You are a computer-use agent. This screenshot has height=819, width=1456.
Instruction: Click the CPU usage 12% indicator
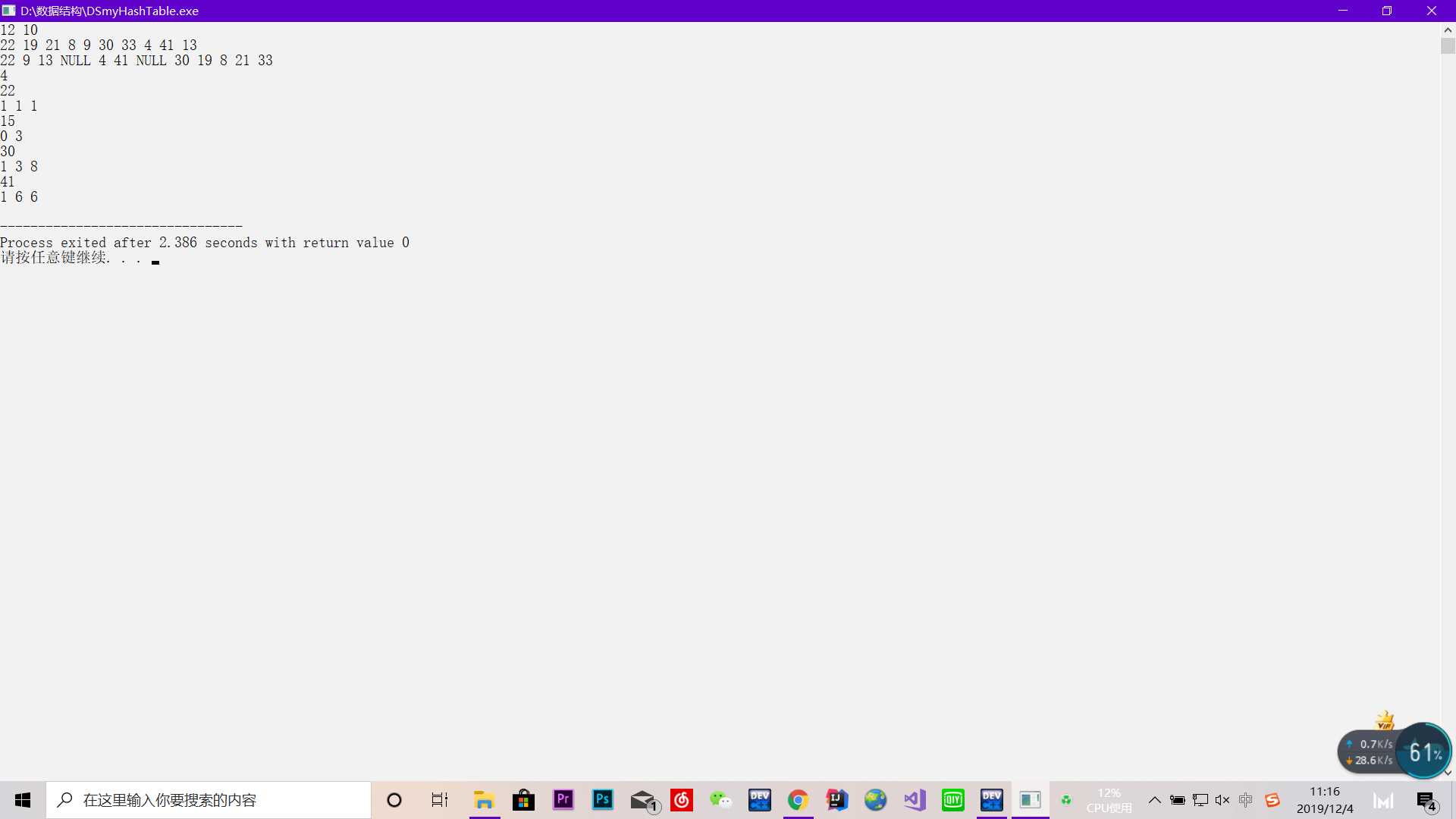1109,800
